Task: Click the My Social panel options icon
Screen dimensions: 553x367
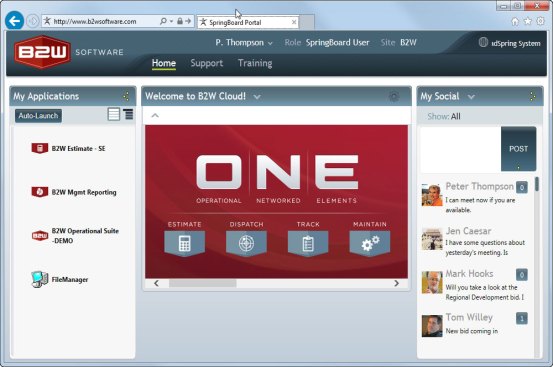Action: pos(533,96)
